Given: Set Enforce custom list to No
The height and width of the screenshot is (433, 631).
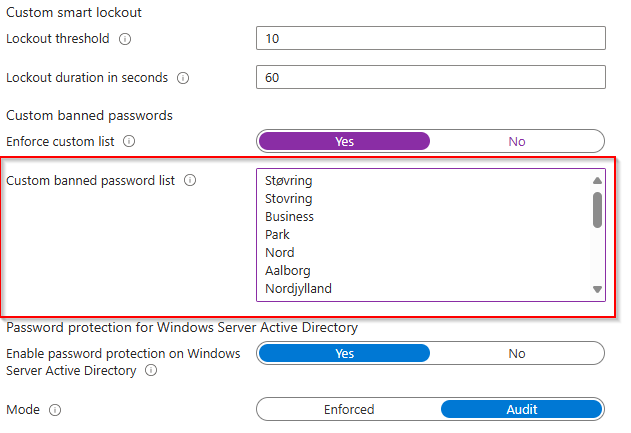Looking at the screenshot, I should pyautogui.click(x=516, y=141).
